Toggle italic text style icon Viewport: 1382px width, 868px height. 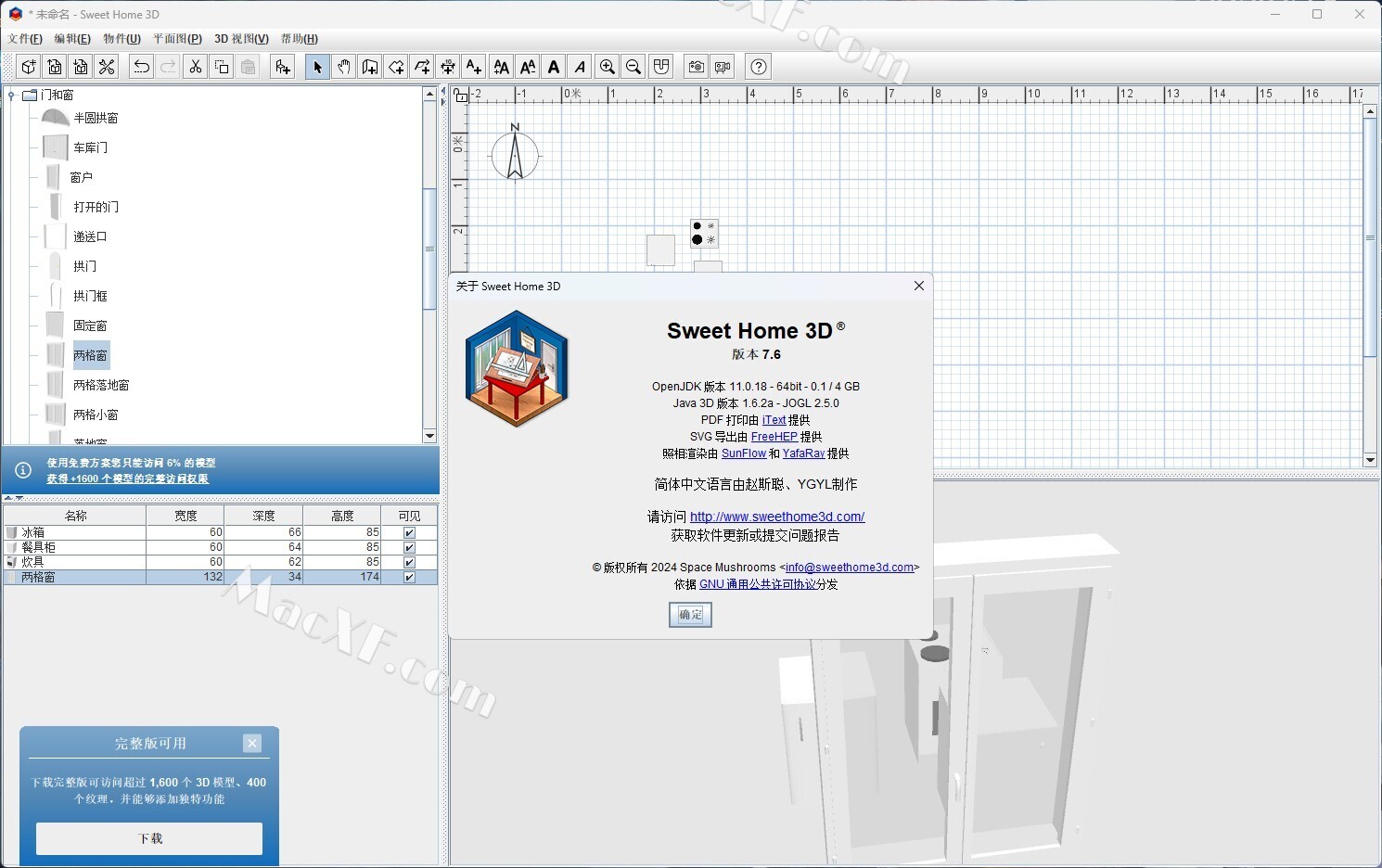pos(580,67)
